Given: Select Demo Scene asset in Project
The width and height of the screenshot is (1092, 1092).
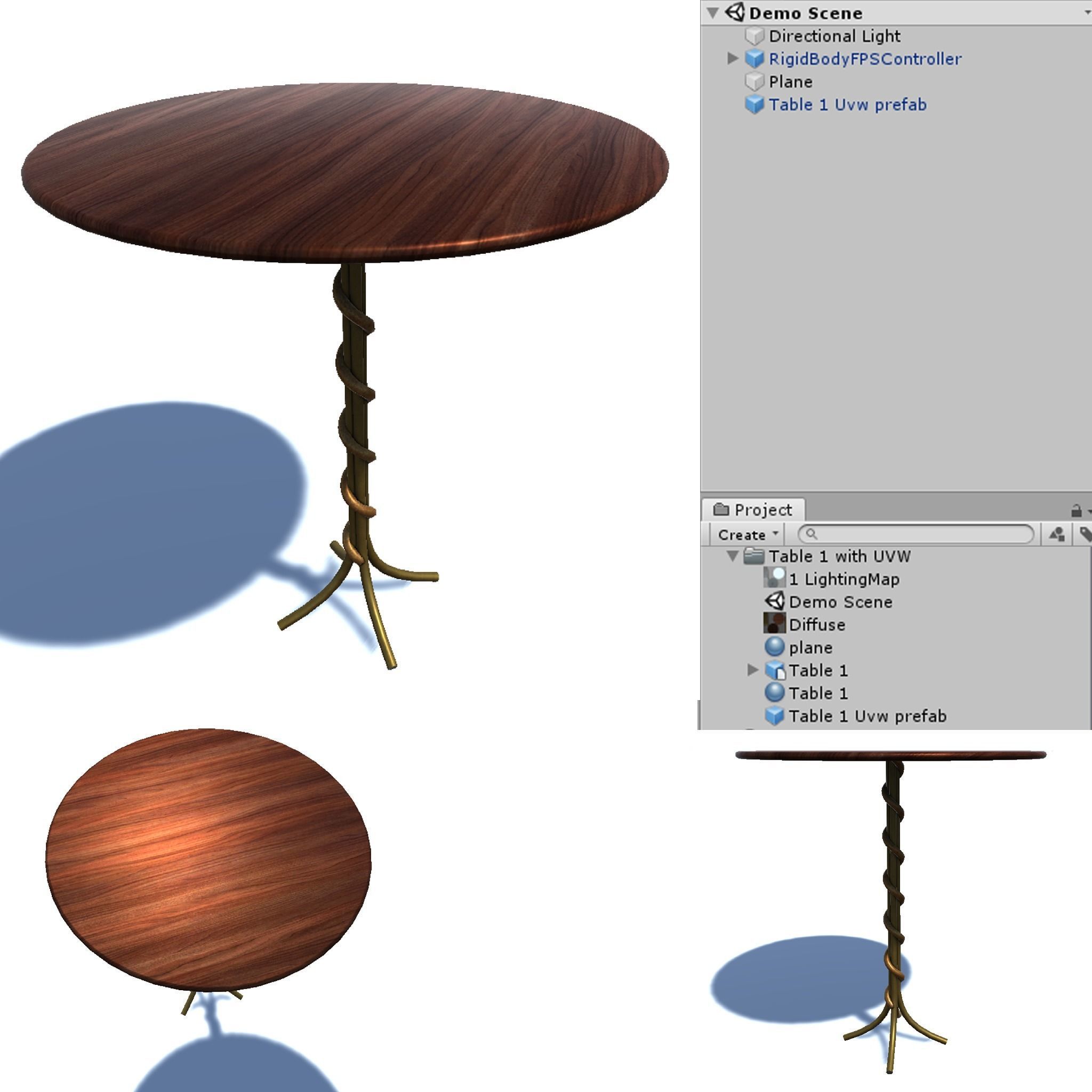Looking at the screenshot, I should 840,602.
